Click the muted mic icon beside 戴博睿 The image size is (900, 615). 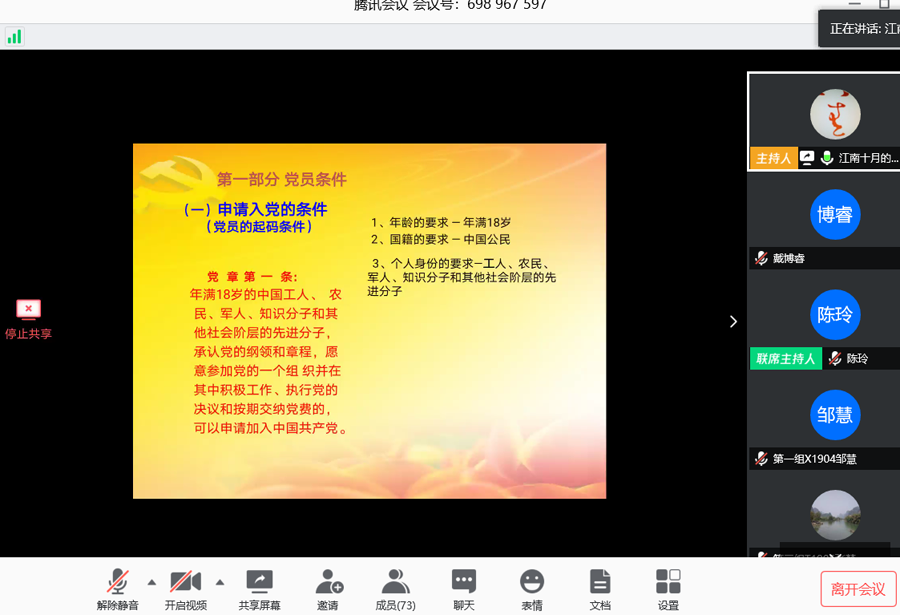click(x=762, y=258)
